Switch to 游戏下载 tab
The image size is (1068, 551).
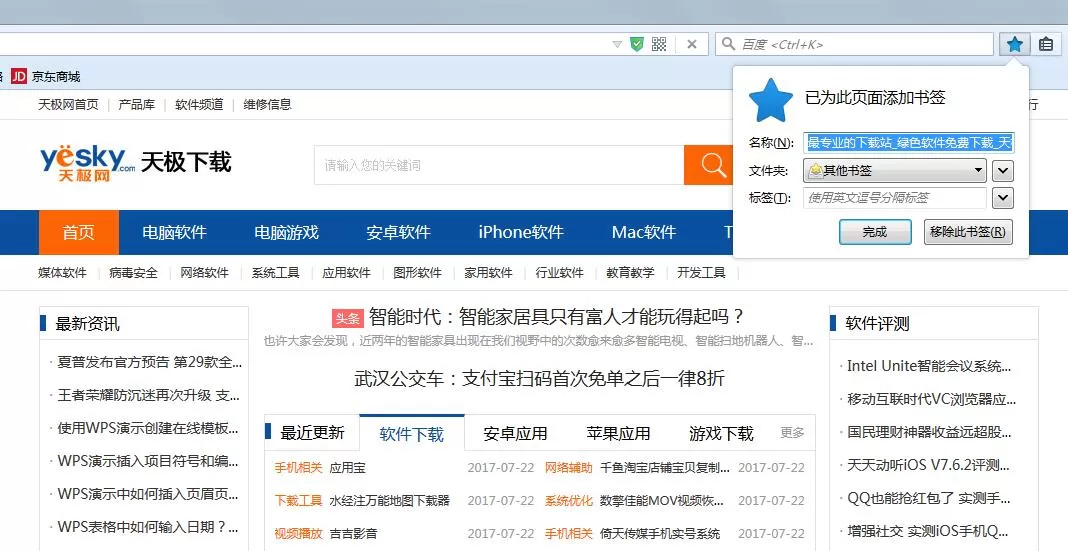point(721,433)
